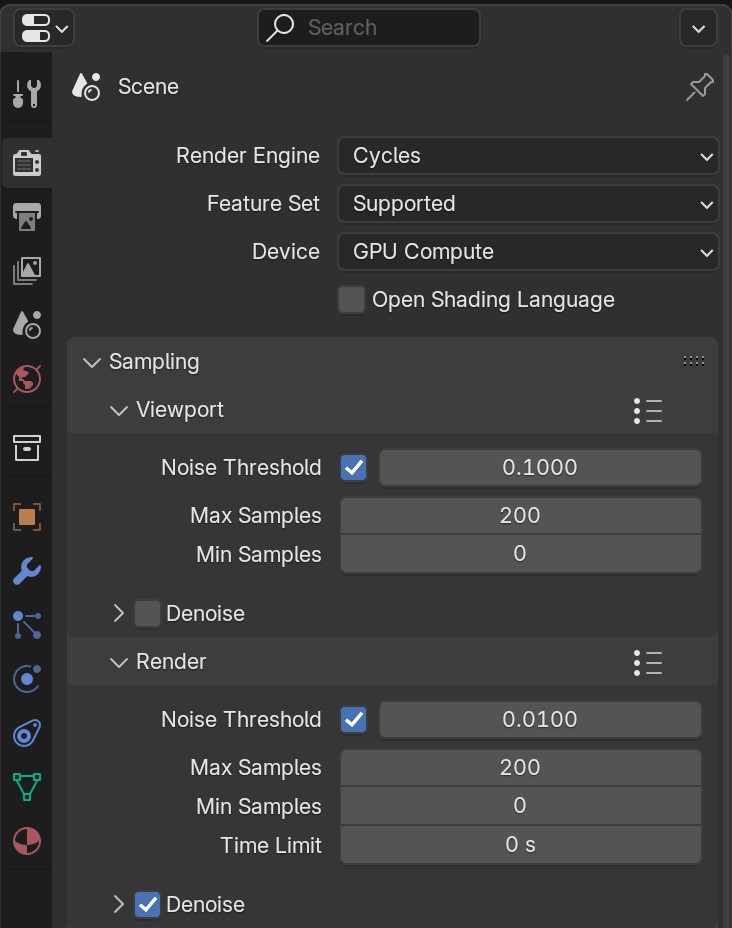Collapse the Viewport subpanel
732x928 pixels.
tap(119, 410)
